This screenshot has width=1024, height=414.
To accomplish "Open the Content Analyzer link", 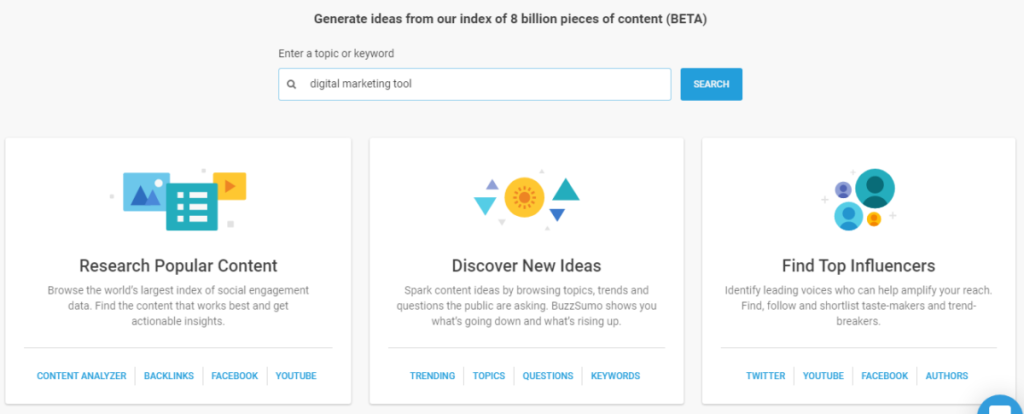I will (x=82, y=376).
